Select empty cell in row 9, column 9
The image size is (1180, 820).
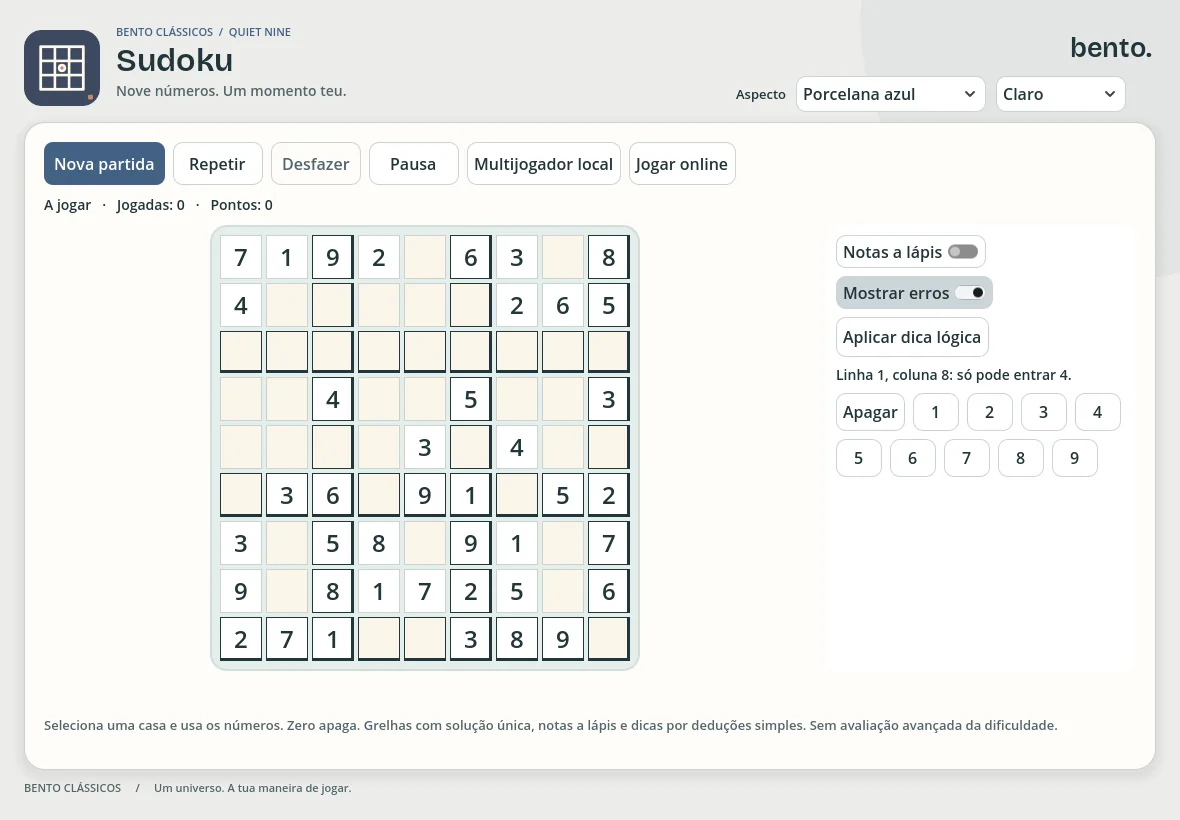pyautogui.click(x=609, y=639)
